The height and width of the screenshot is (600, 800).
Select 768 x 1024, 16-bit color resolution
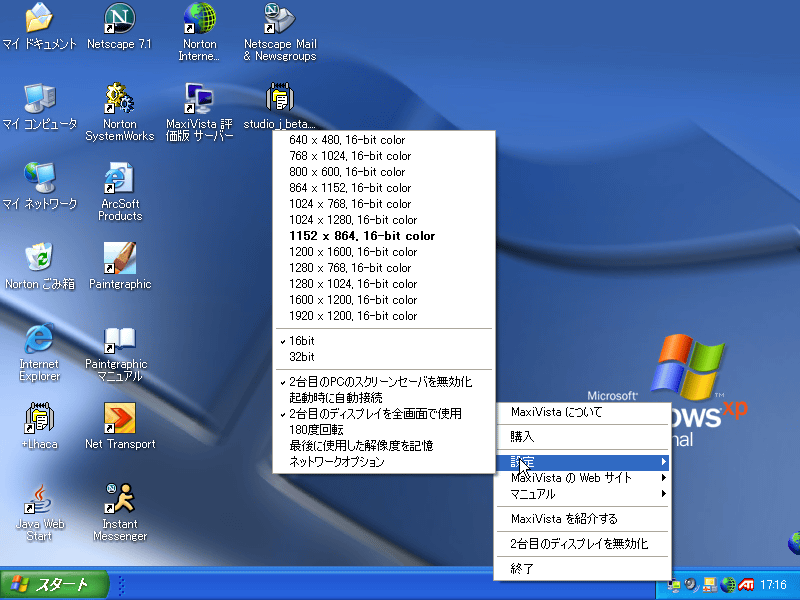coord(384,156)
